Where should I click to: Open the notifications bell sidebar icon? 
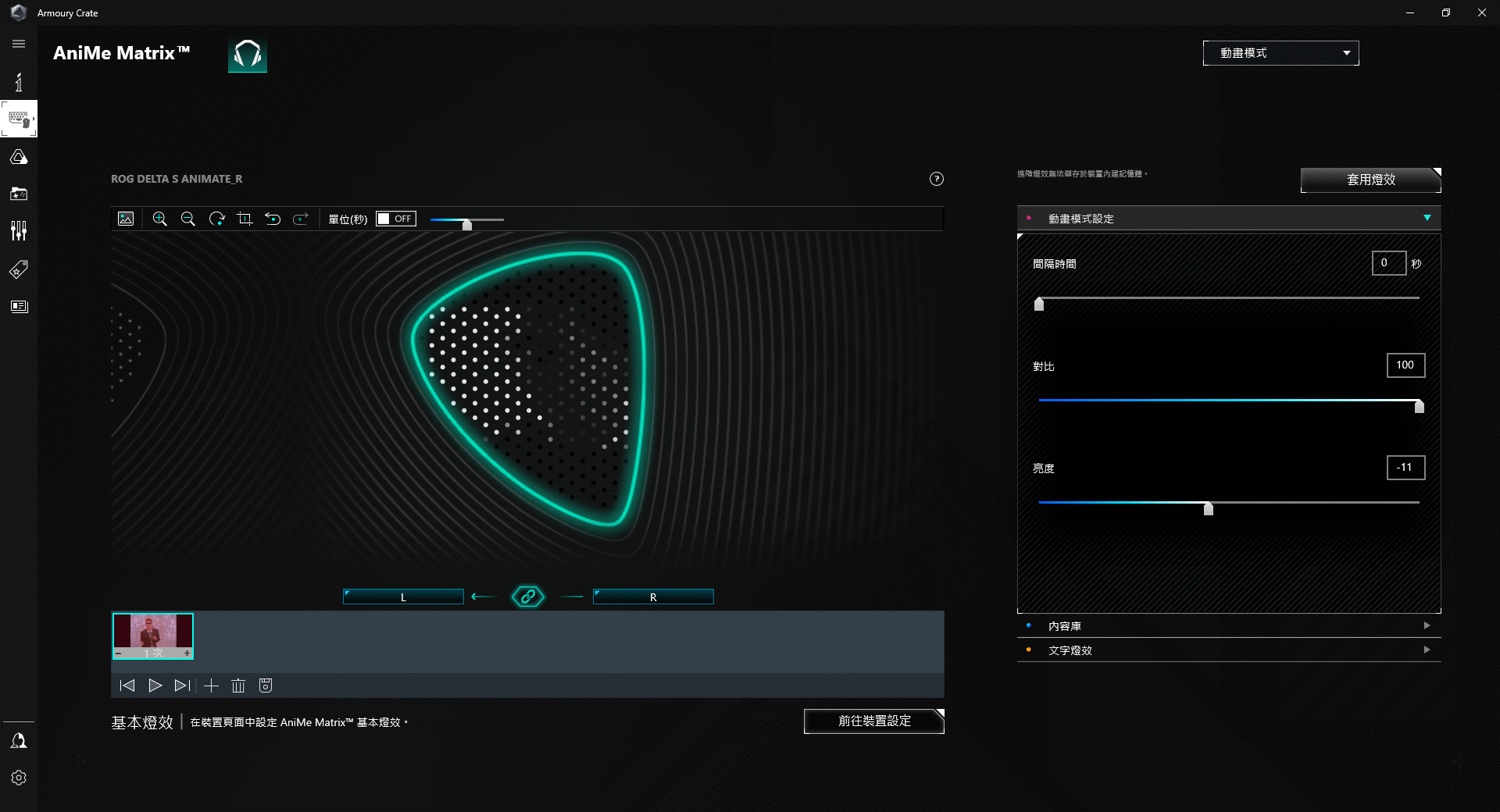pyautogui.click(x=19, y=740)
